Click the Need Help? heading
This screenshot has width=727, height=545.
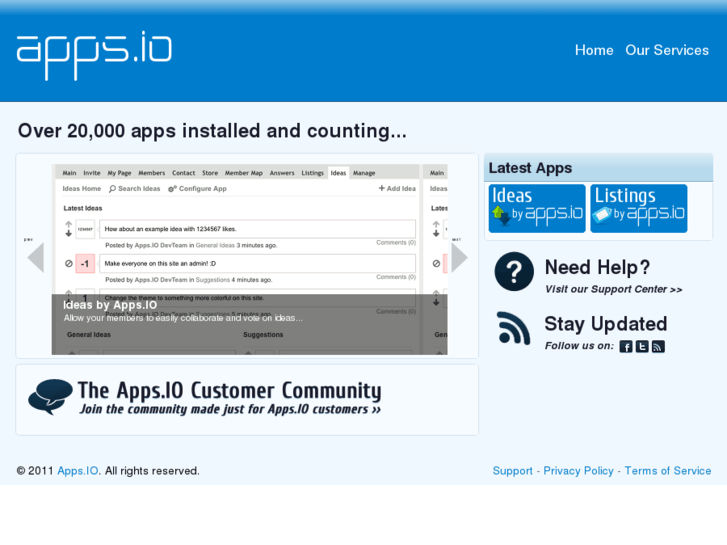[x=597, y=268]
